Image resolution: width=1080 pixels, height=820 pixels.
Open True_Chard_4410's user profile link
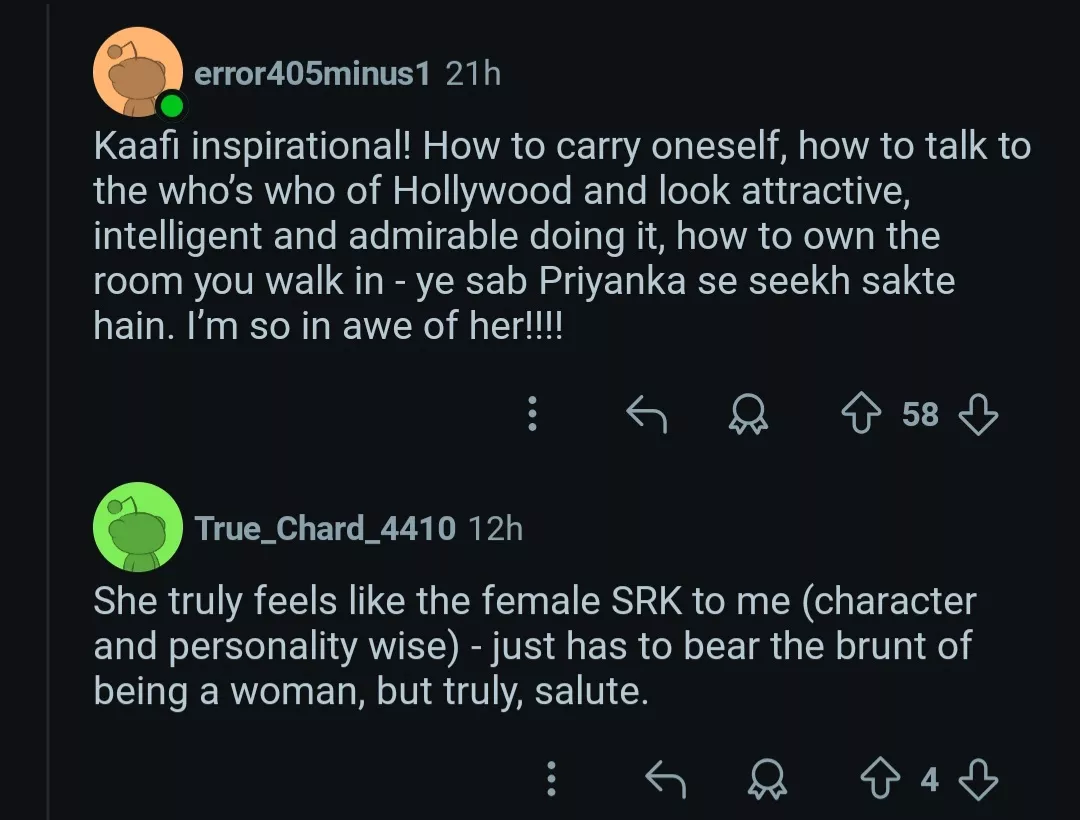(x=324, y=528)
